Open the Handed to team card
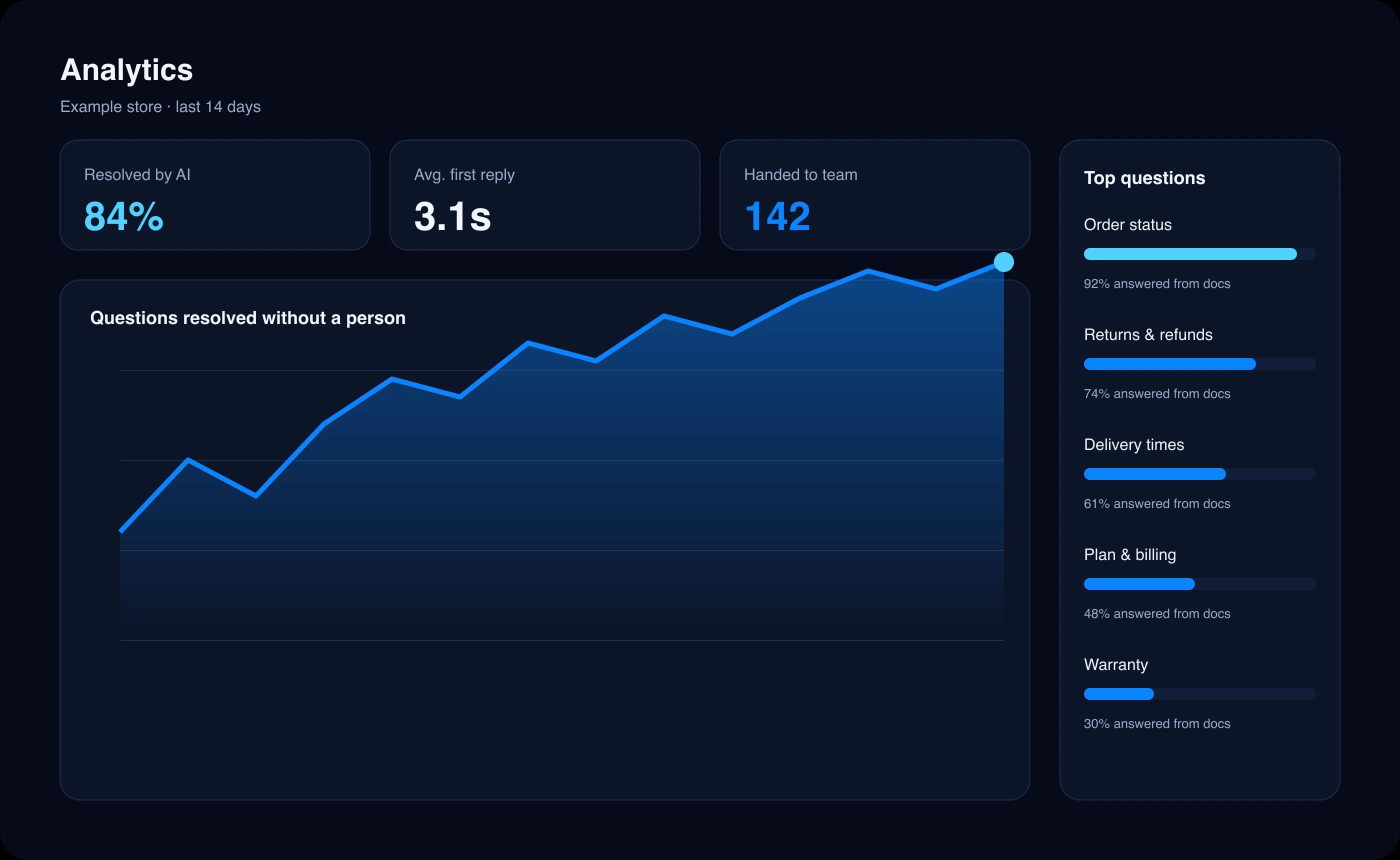 pyautogui.click(x=874, y=195)
